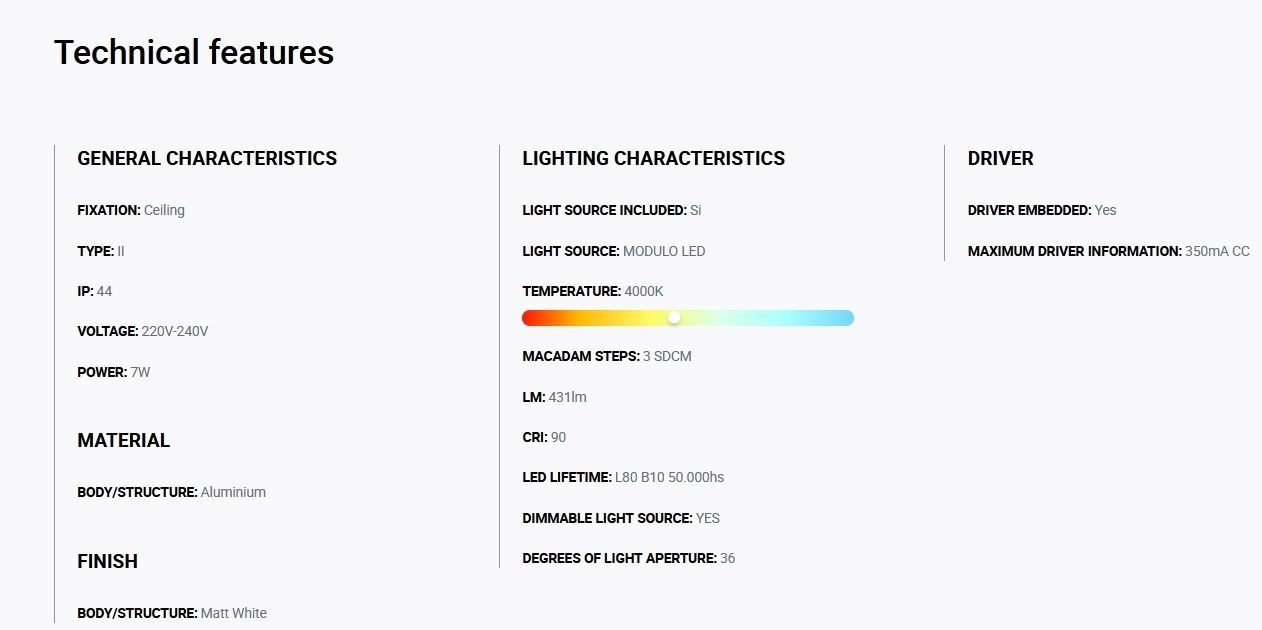
Task: Click the Light Source MODULO LED entry
Action: 614,251
